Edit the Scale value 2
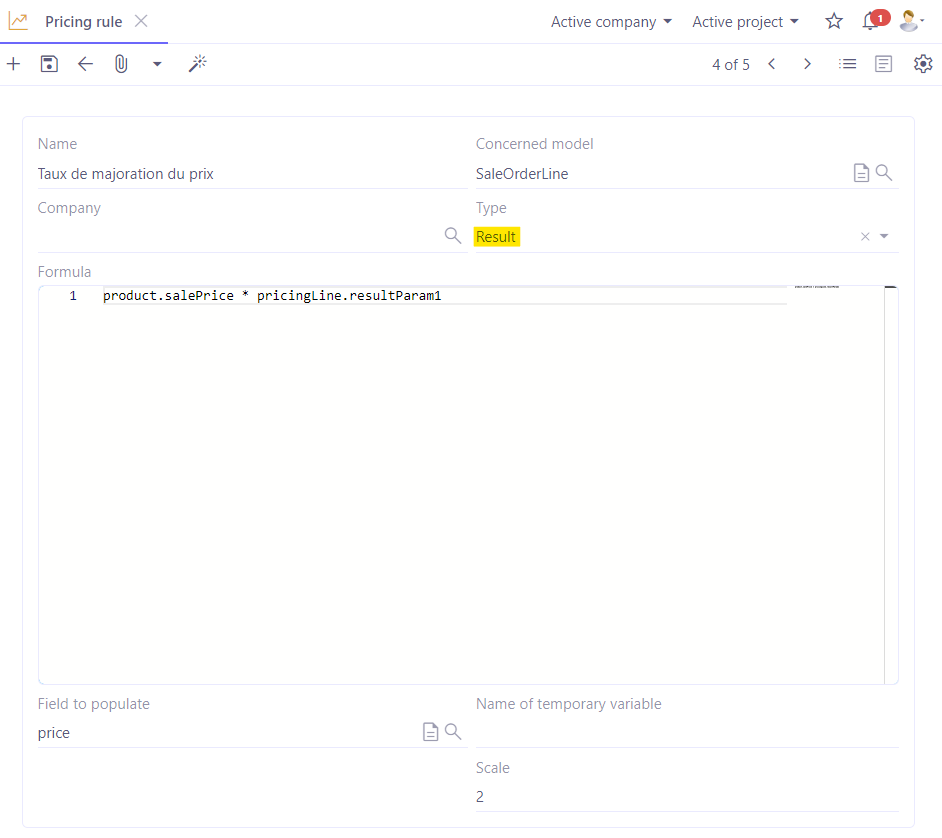This screenshot has height=838, width=942. tap(687, 797)
